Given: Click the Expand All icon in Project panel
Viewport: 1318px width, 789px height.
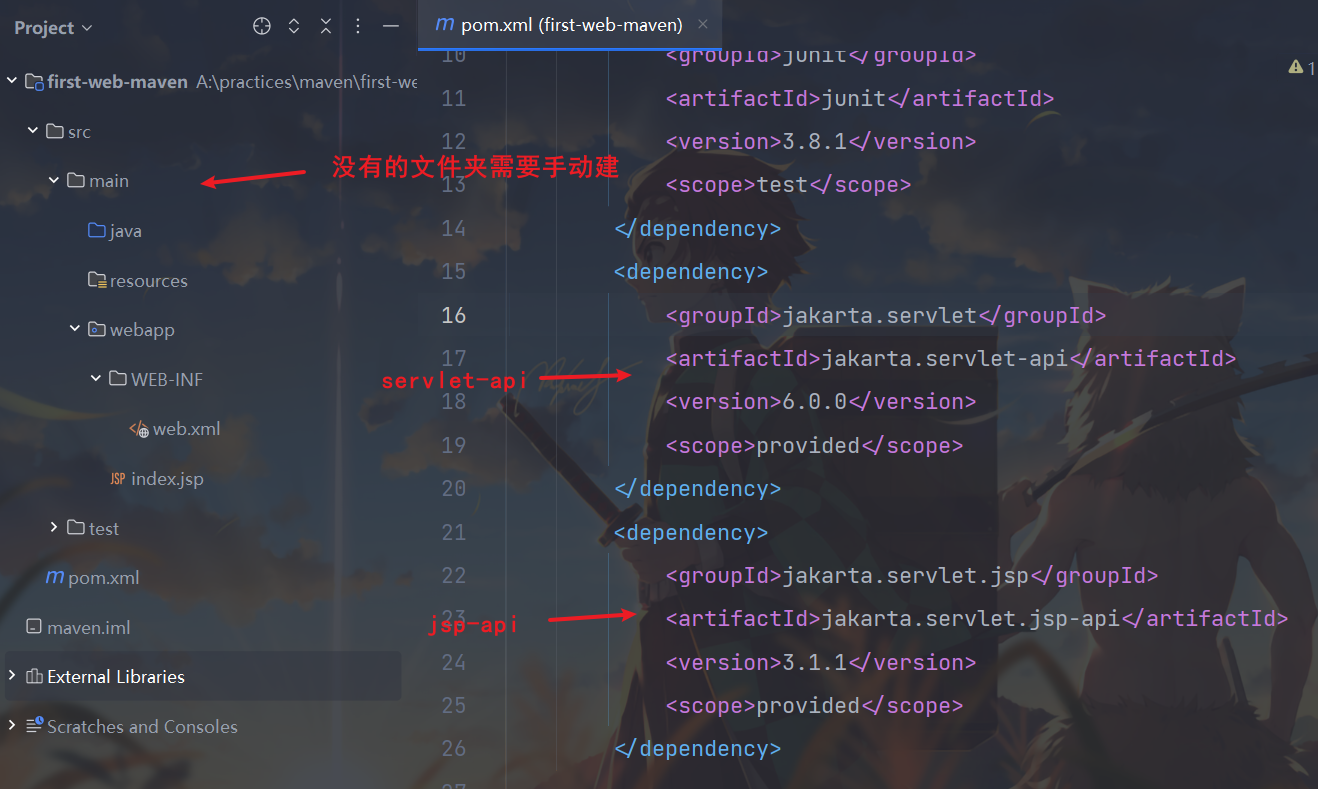Looking at the screenshot, I should click(294, 27).
